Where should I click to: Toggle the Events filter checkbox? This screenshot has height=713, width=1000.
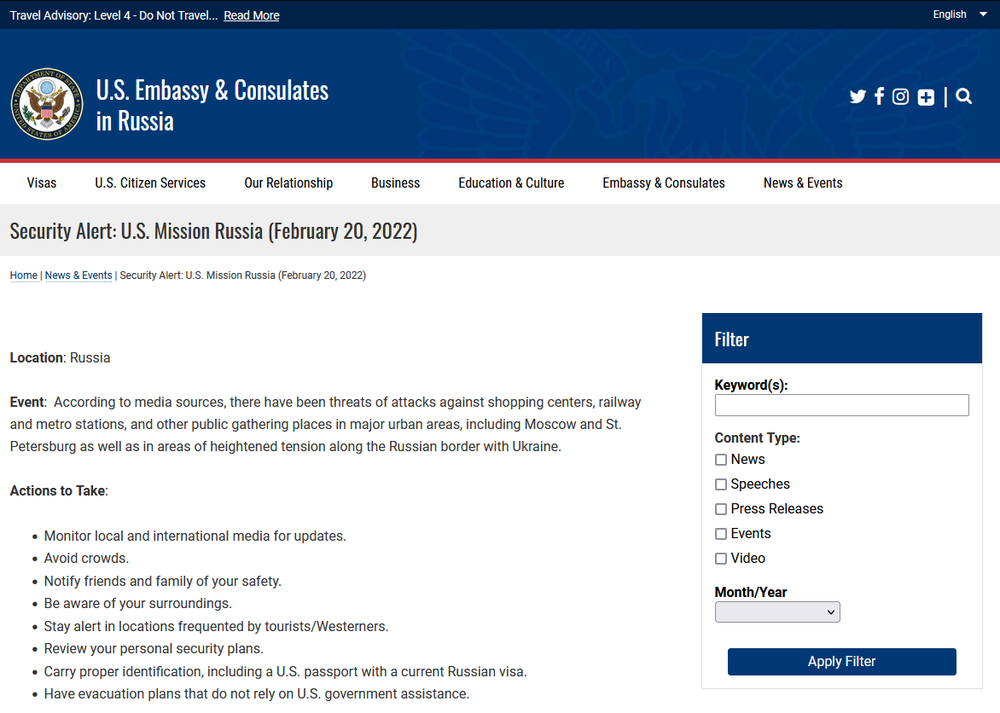pos(721,534)
